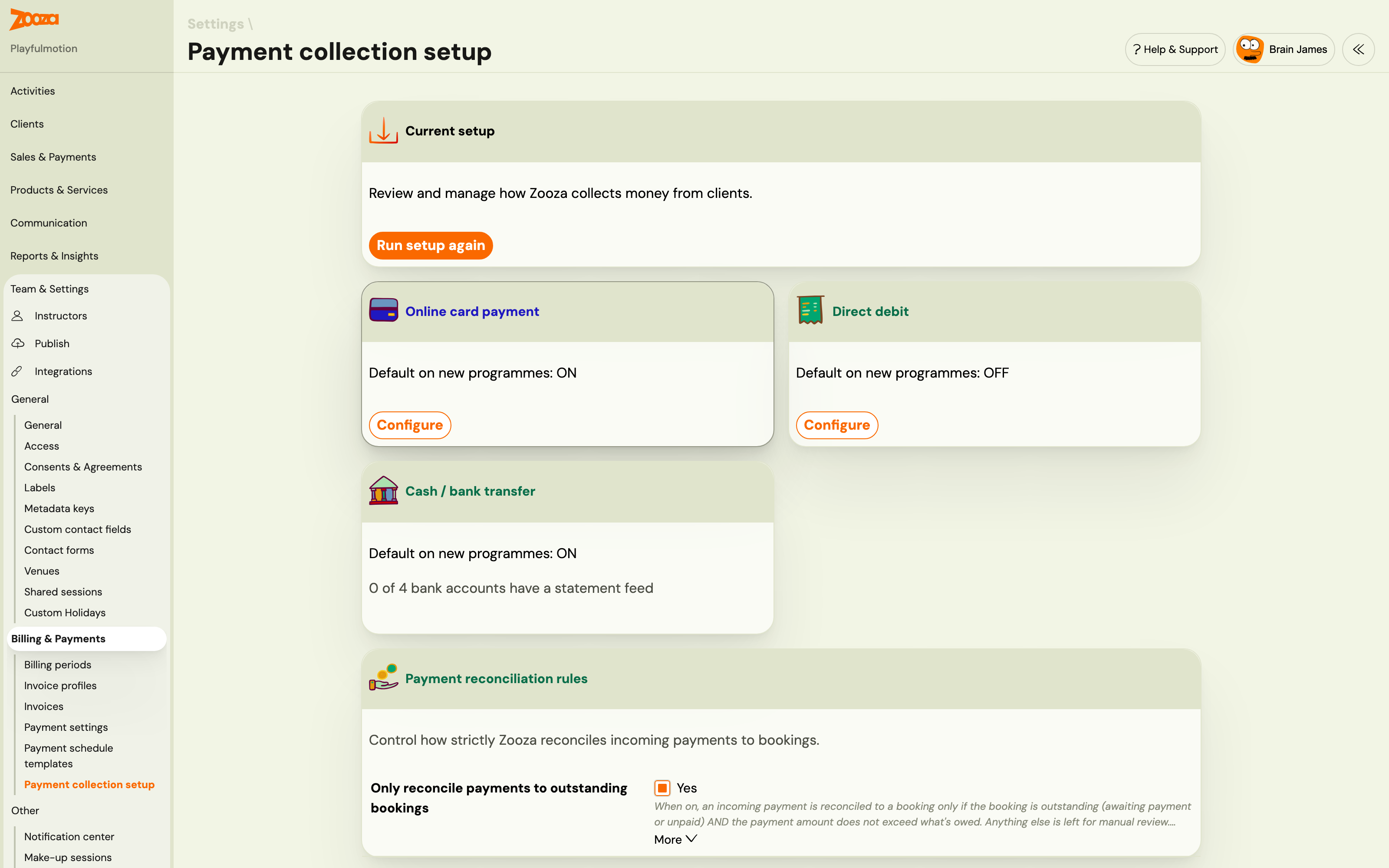This screenshot has width=1389, height=868.
Task: Open Payment schedule templates
Action: pos(69,756)
